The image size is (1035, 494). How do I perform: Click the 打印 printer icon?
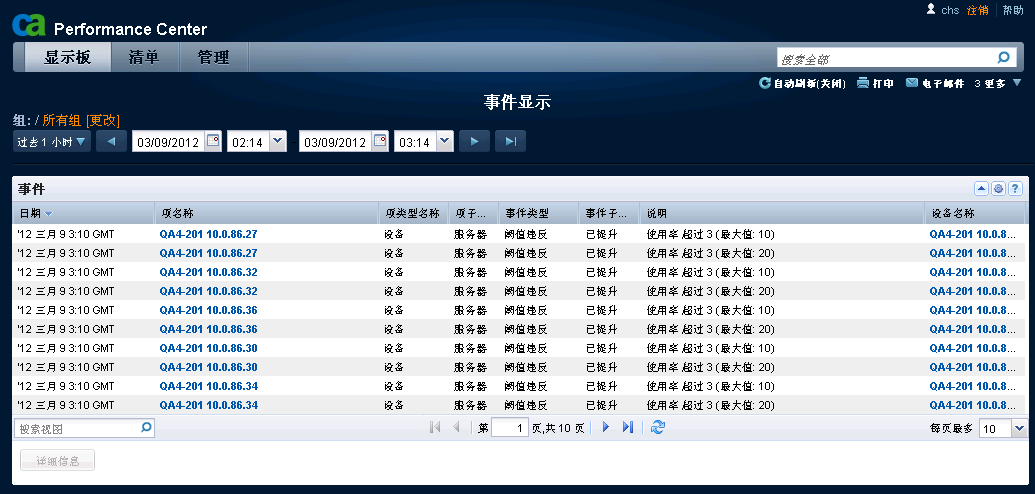click(x=863, y=83)
